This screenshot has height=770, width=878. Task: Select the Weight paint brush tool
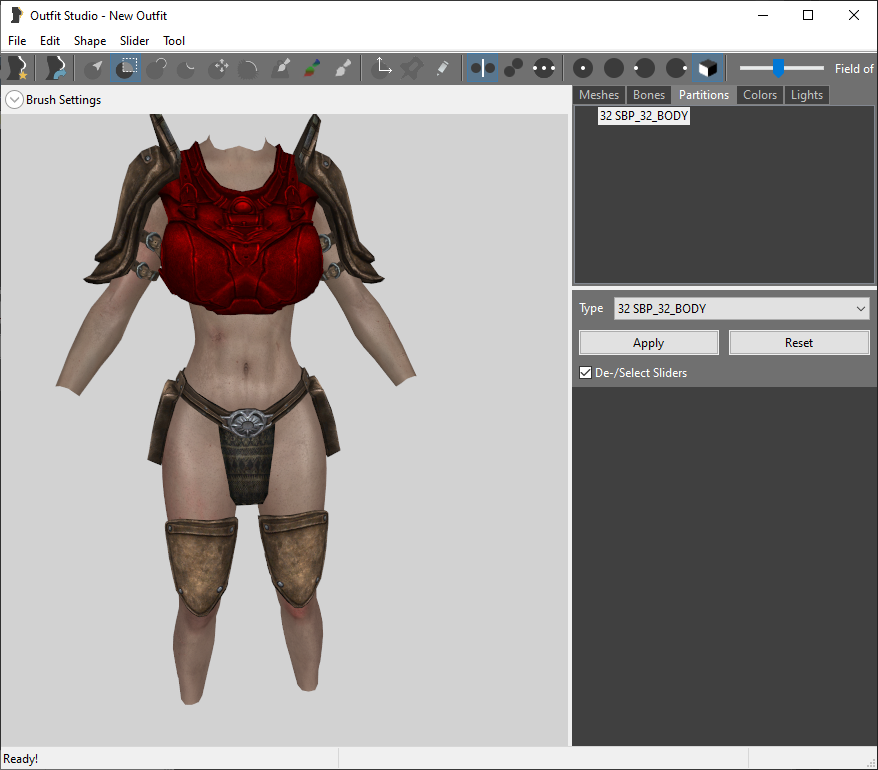coord(281,68)
